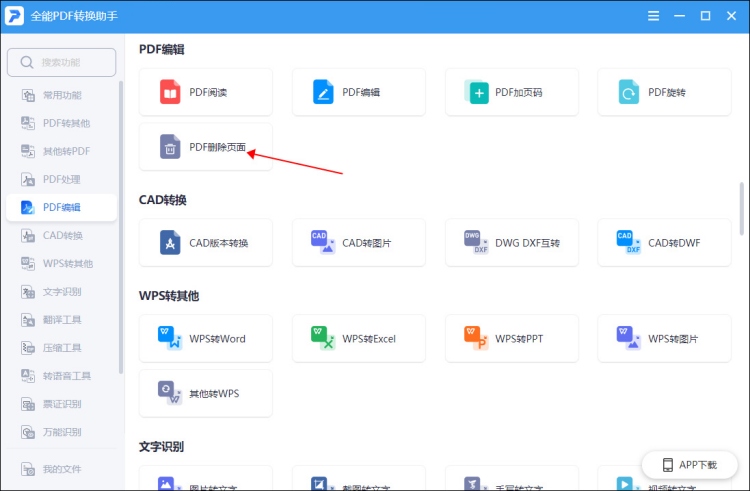Open the hamburger menu in title bar
The width and height of the screenshot is (750, 491).
[x=653, y=16]
